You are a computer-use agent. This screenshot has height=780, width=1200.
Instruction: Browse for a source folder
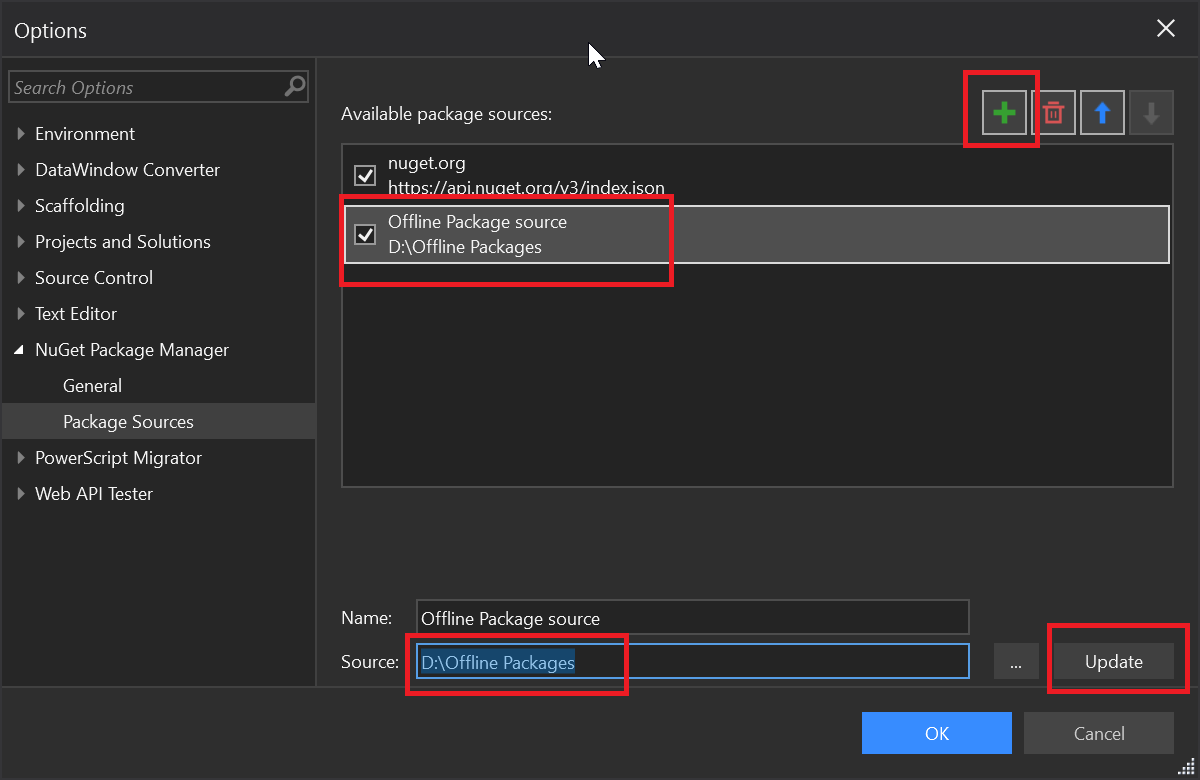[1016, 661]
